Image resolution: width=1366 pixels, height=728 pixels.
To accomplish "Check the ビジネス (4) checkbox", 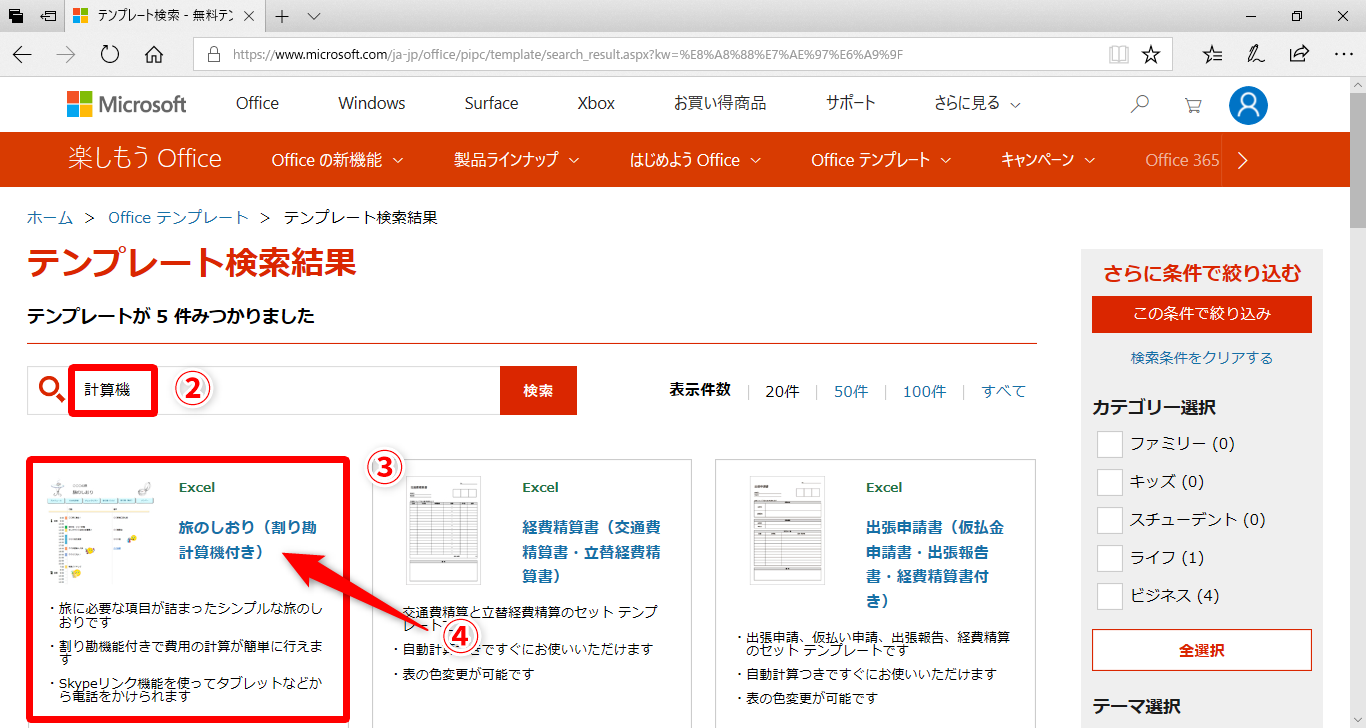I will pos(1110,595).
